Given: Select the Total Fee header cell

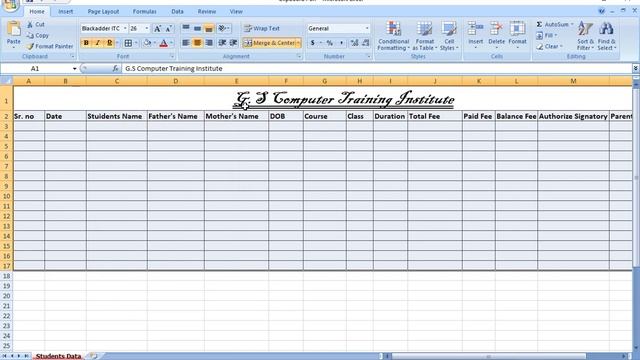Looking at the screenshot, I should 435,116.
